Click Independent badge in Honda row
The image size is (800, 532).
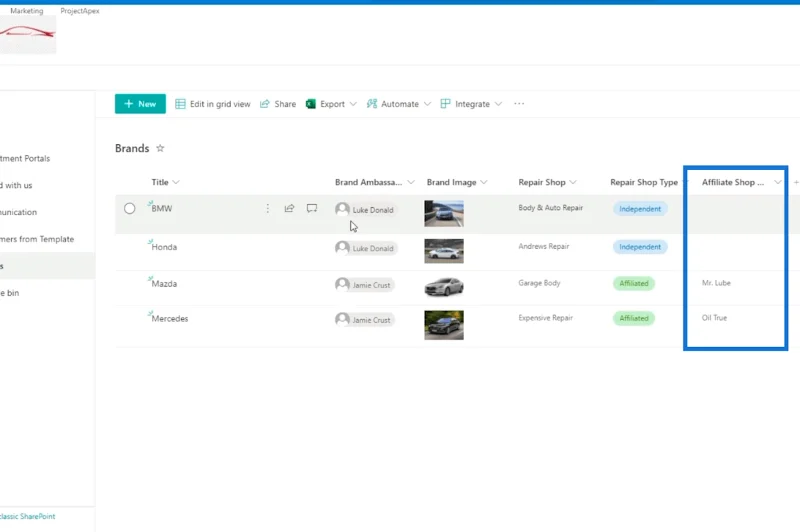click(x=640, y=247)
